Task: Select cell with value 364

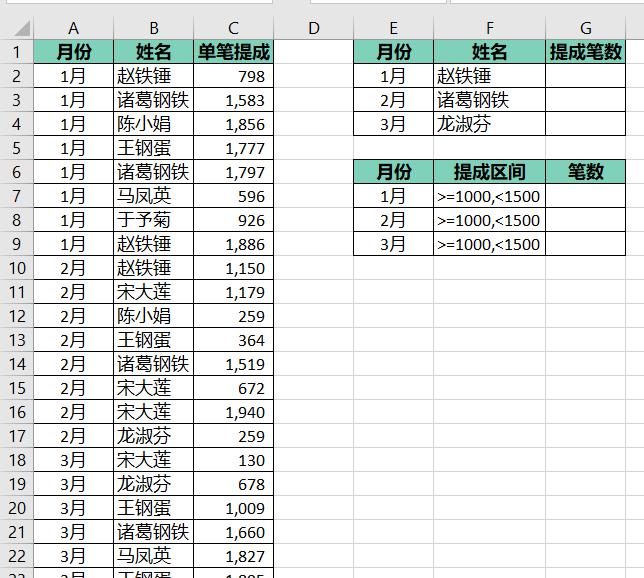Action: tap(233, 340)
